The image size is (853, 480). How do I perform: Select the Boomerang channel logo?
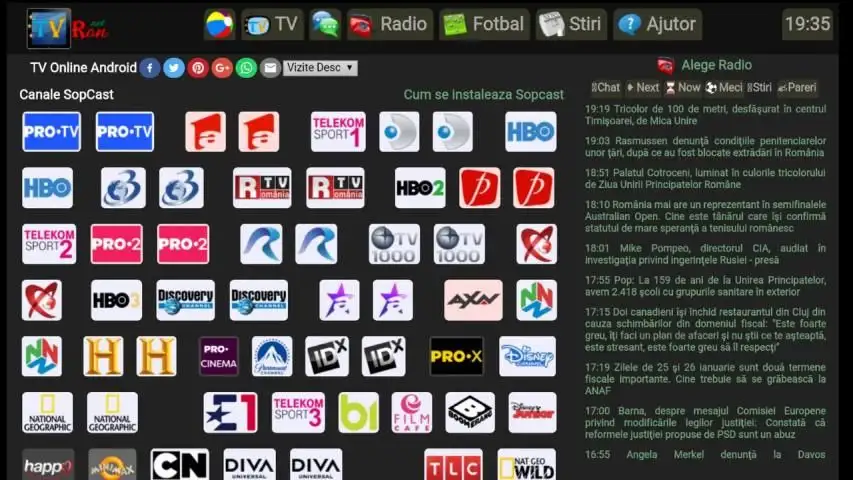(x=470, y=412)
